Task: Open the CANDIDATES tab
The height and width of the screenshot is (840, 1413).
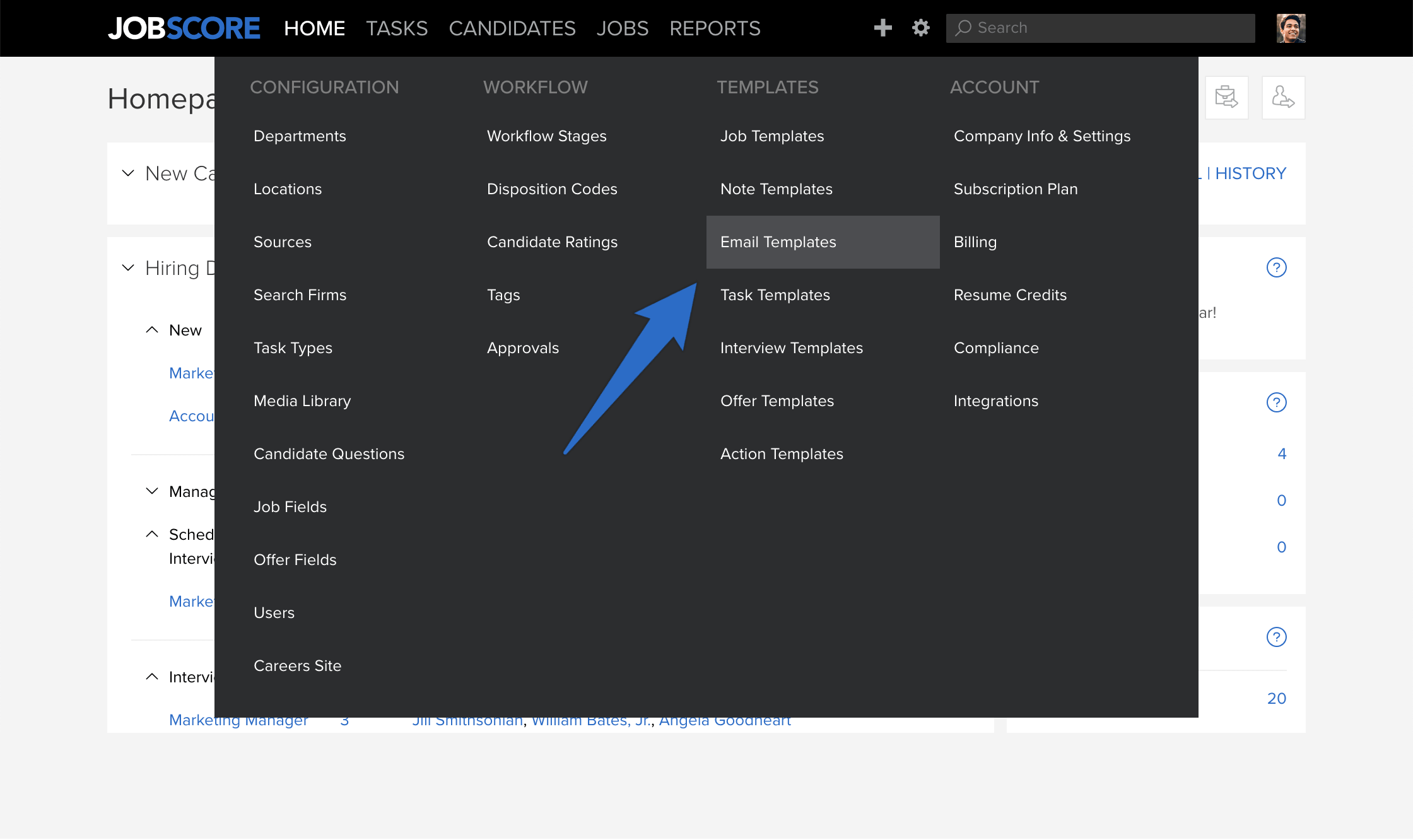Action: coord(512,28)
